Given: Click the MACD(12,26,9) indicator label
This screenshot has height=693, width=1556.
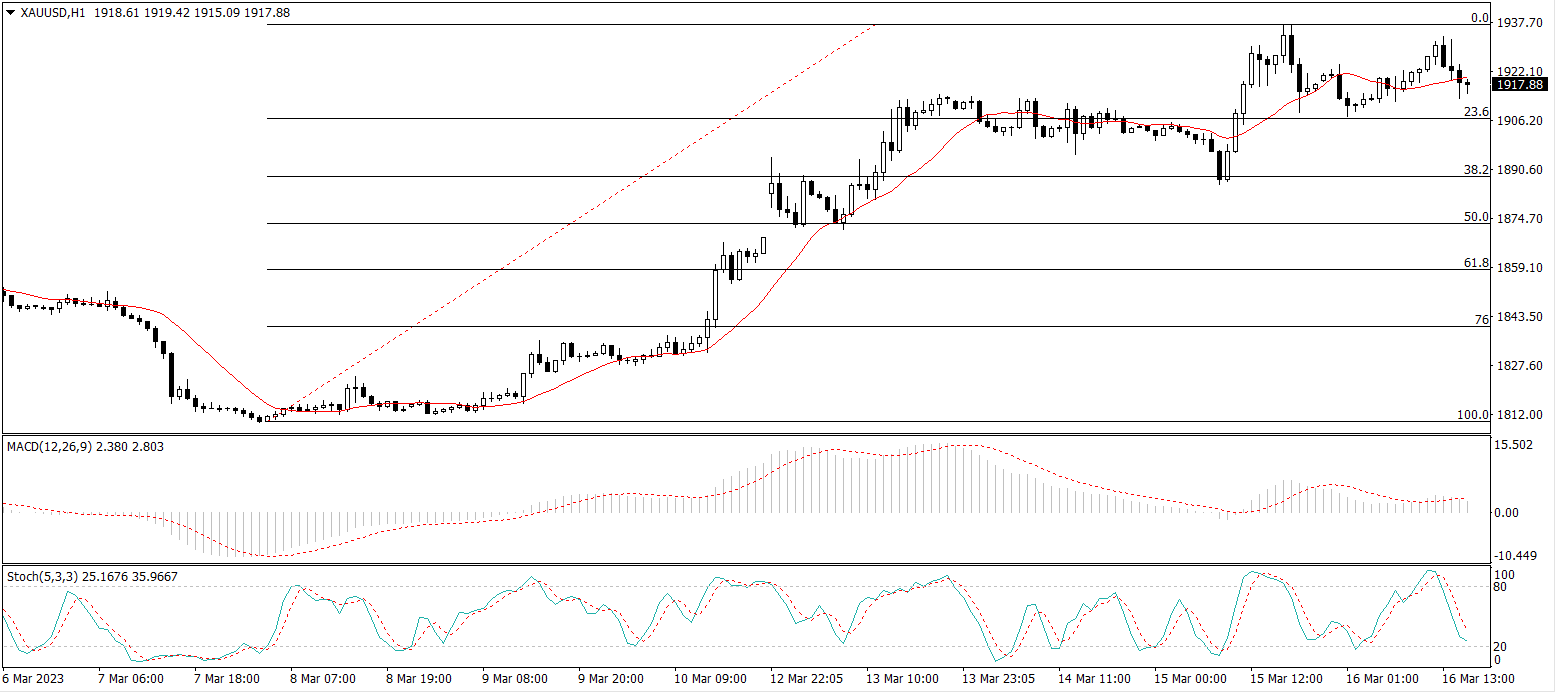Looking at the screenshot, I should click(50, 447).
